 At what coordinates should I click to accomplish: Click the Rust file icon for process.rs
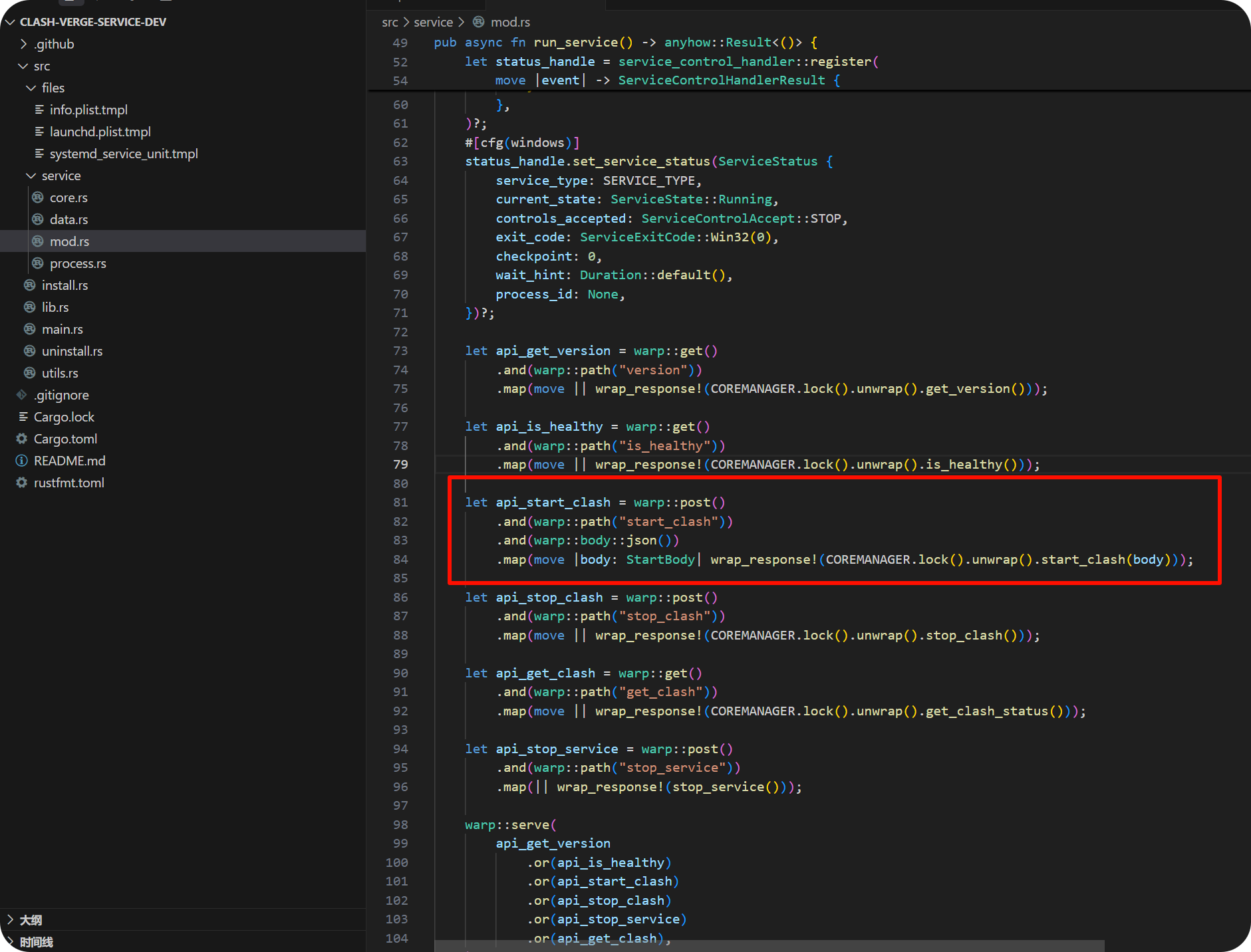click(38, 263)
